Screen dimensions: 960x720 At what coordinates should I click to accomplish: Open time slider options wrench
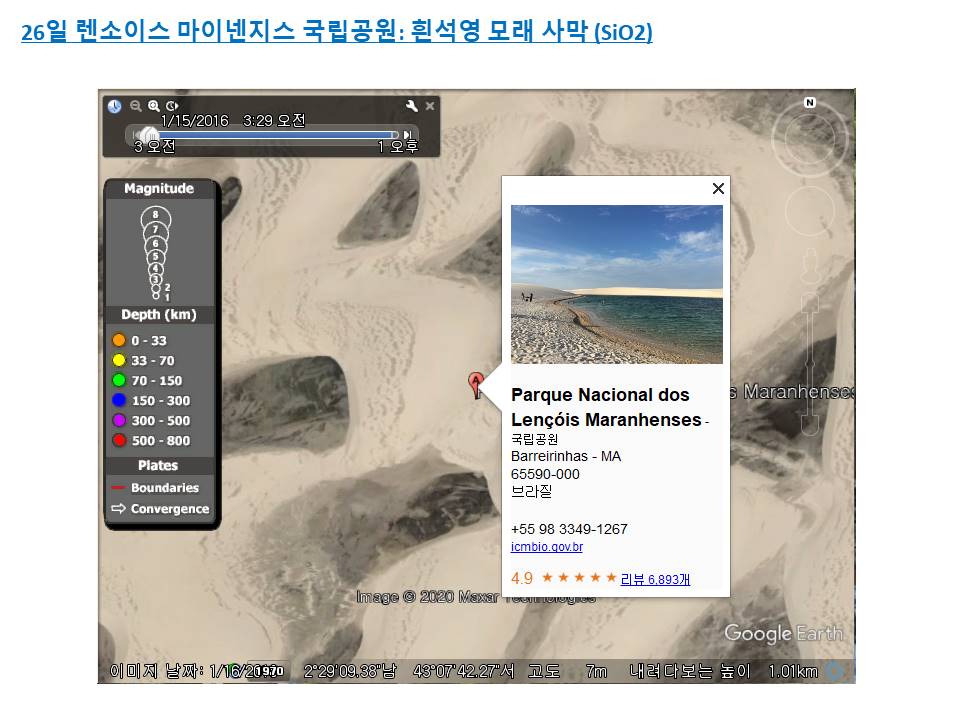tap(411, 106)
